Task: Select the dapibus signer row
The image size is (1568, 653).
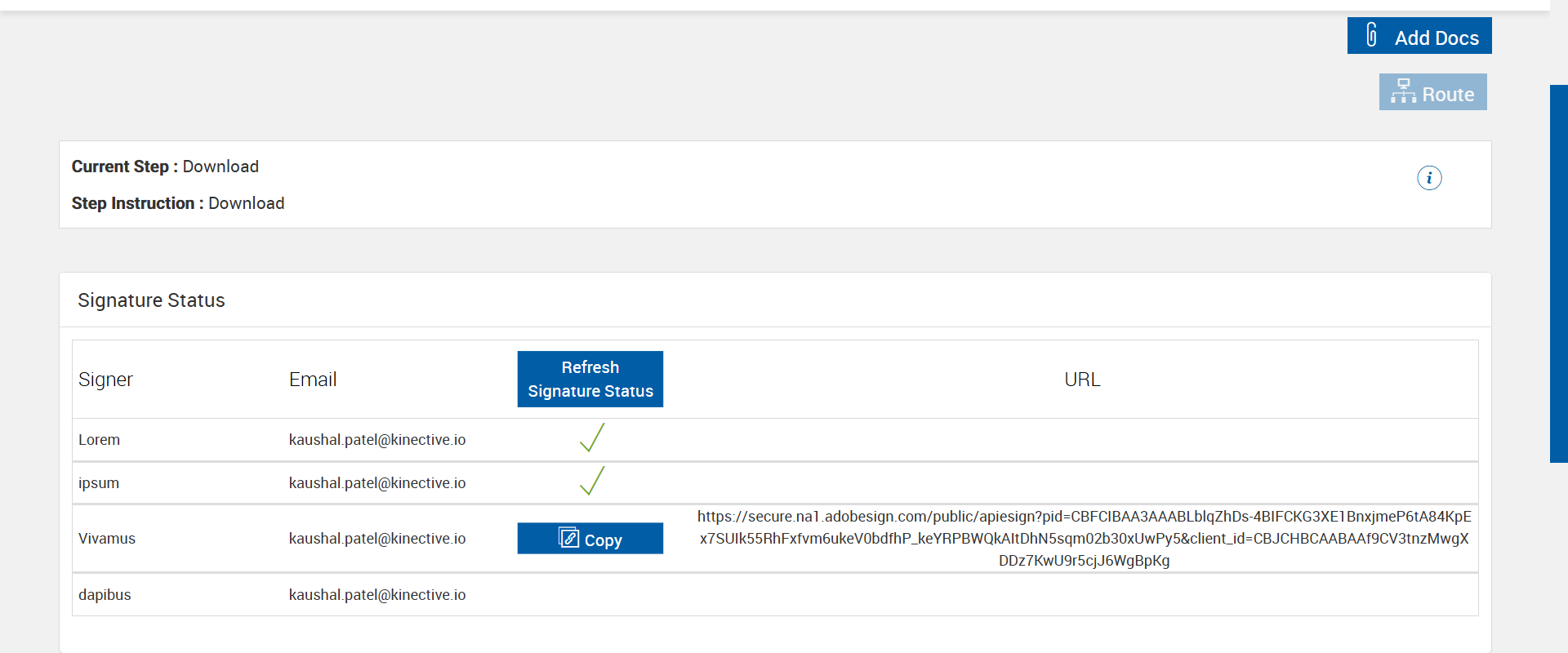Action: (105, 595)
